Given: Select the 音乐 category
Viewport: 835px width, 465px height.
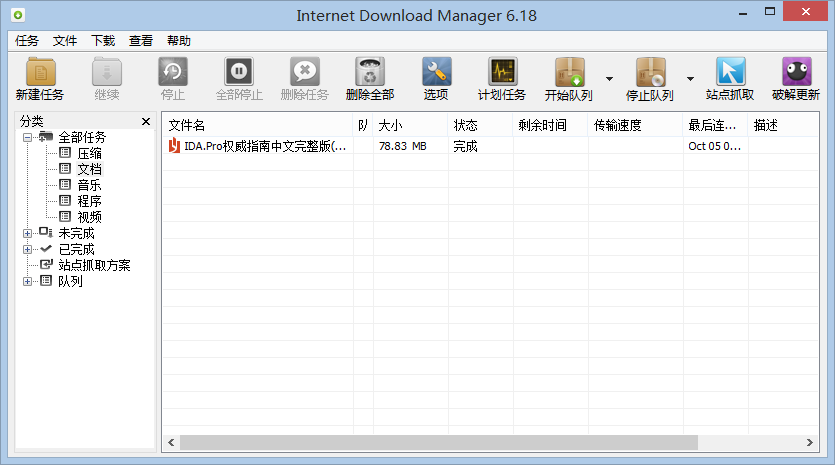Looking at the screenshot, I should pyautogui.click(x=89, y=185).
